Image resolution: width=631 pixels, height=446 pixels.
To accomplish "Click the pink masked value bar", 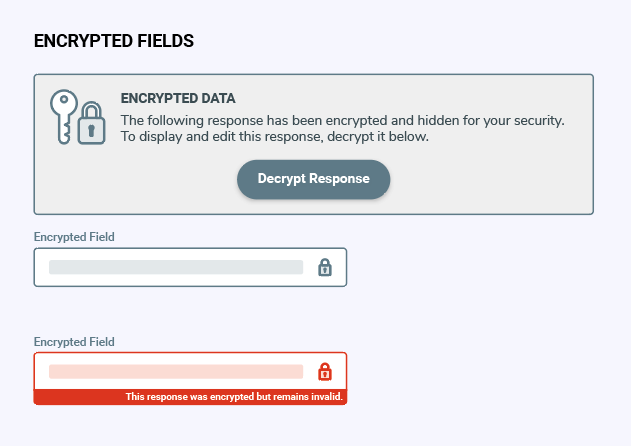I will pyautogui.click(x=176, y=372).
